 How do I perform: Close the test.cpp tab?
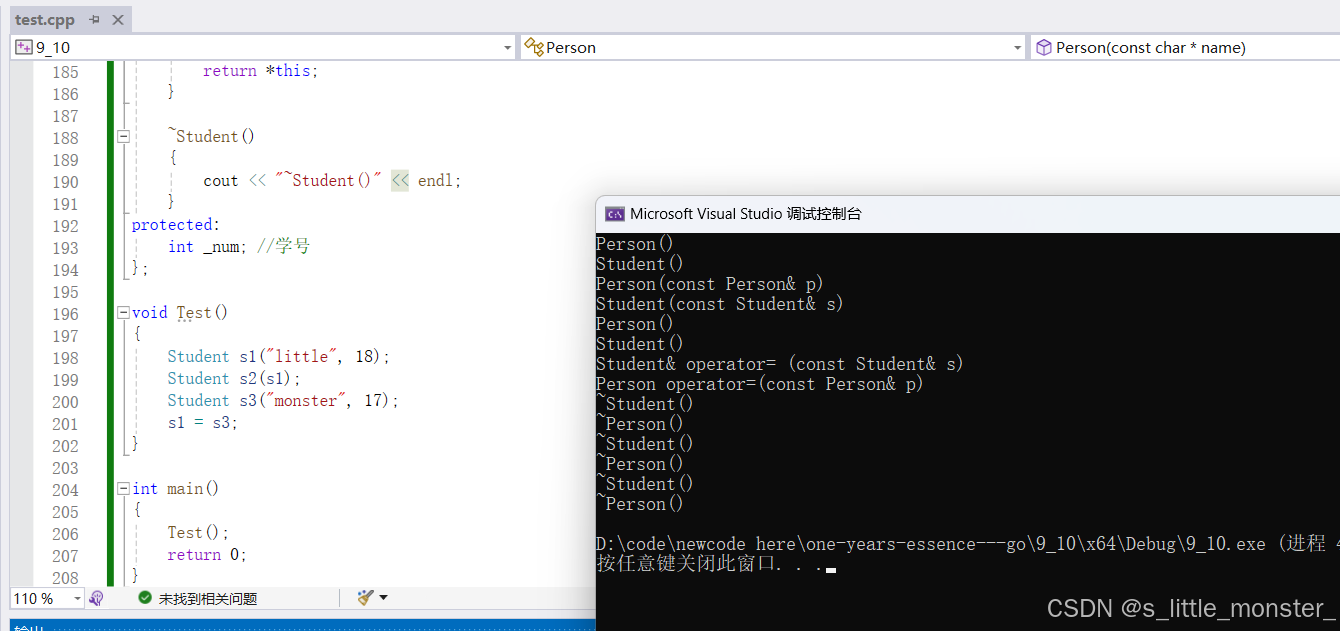point(117,20)
